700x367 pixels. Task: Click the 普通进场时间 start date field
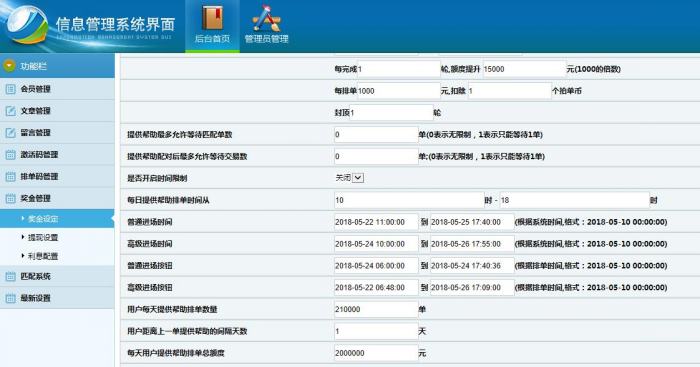tap(376, 222)
